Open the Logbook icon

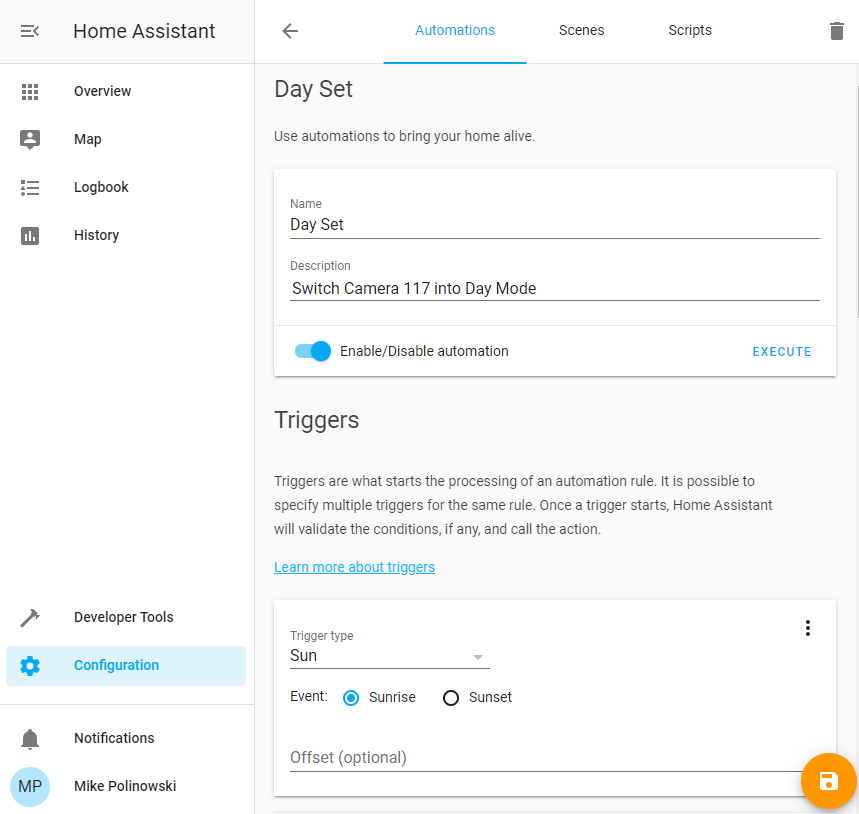30,187
